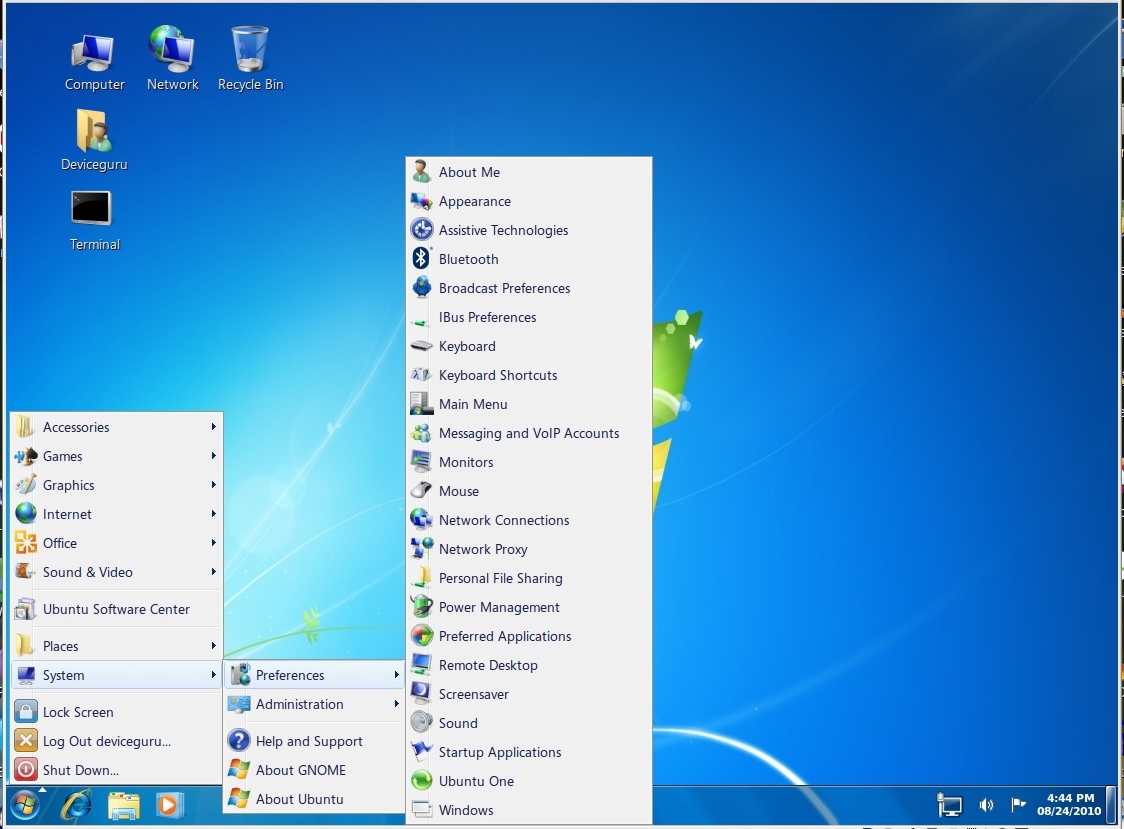
Task: Launch the media player icon in taskbar
Action: click(169, 805)
